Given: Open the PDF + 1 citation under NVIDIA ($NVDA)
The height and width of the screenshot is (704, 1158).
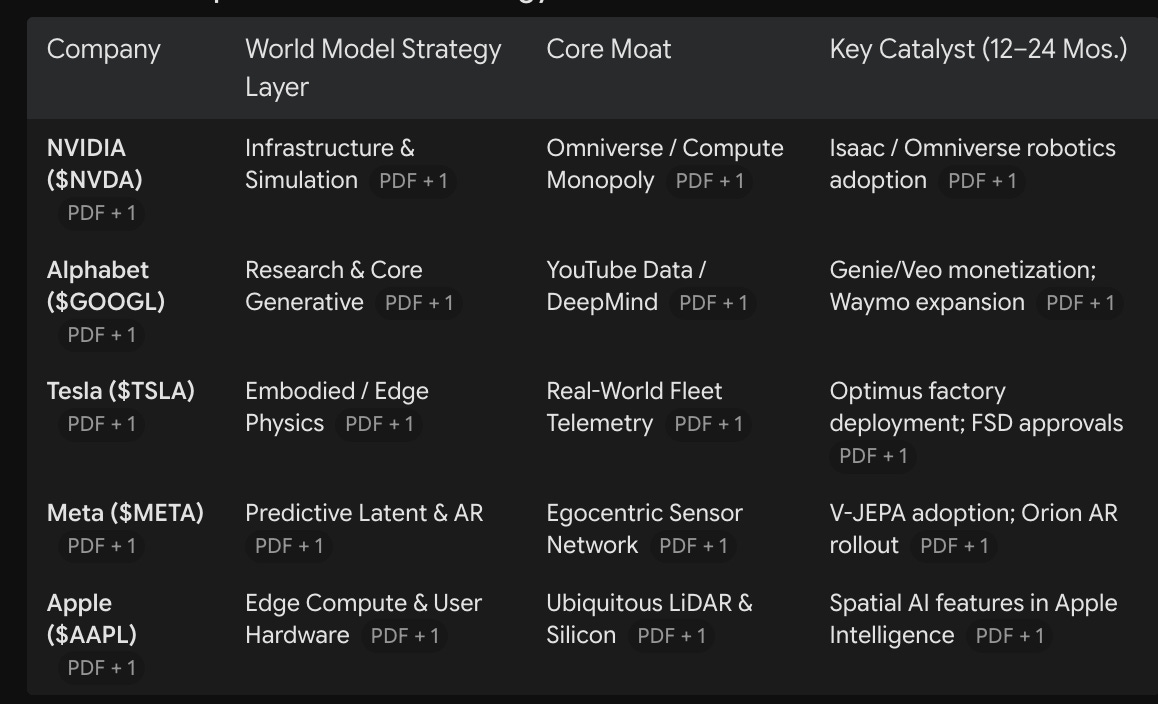Looking at the screenshot, I should [x=101, y=213].
